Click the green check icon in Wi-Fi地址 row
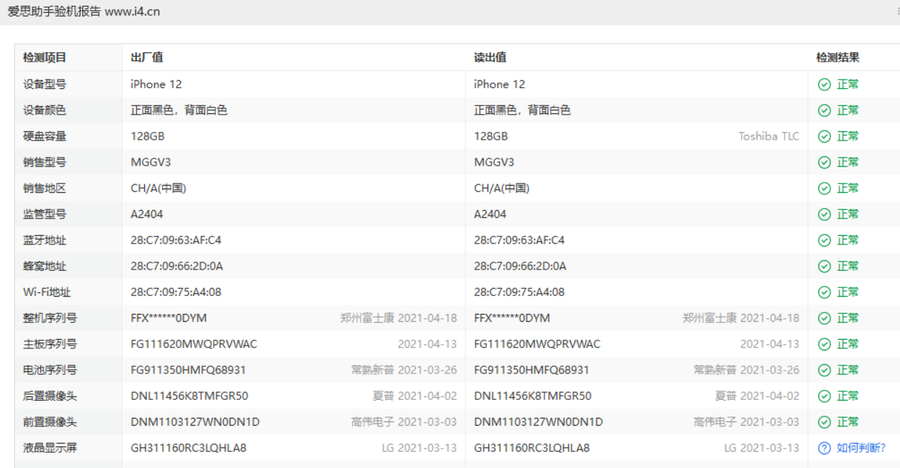Image resolution: width=900 pixels, height=468 pixels. coord(824,292)
